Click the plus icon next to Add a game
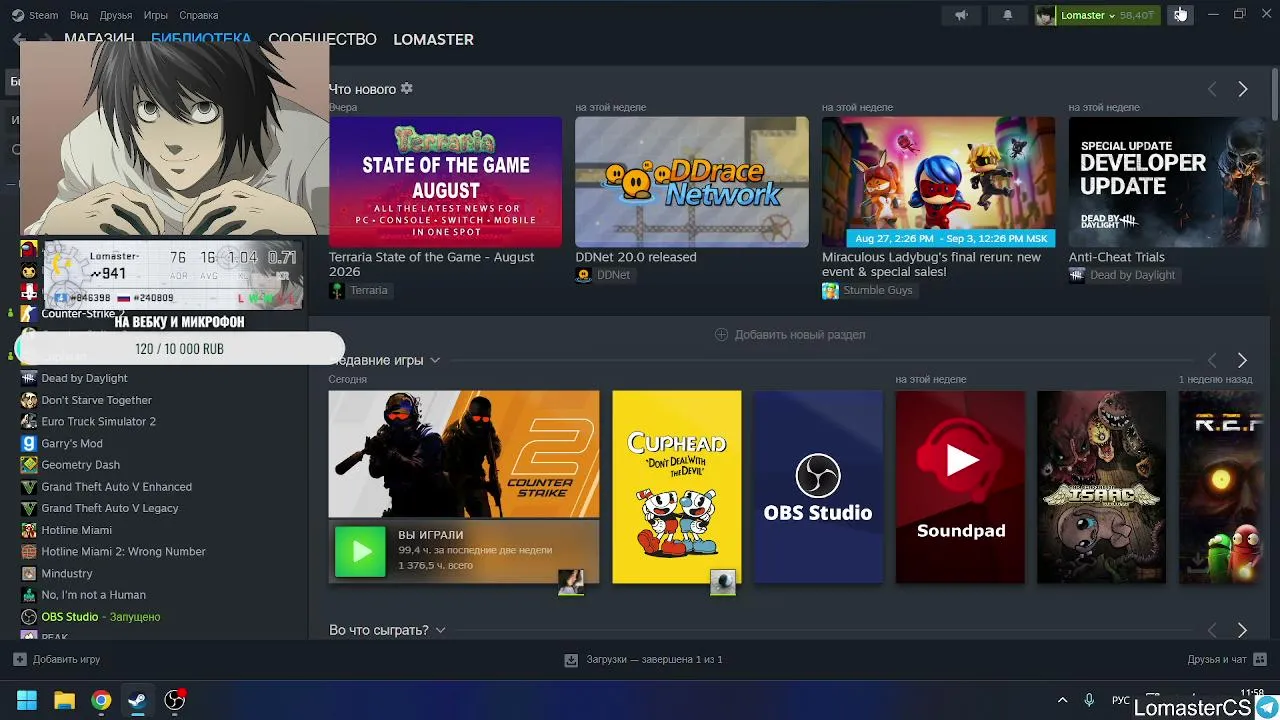 point(19,660)
